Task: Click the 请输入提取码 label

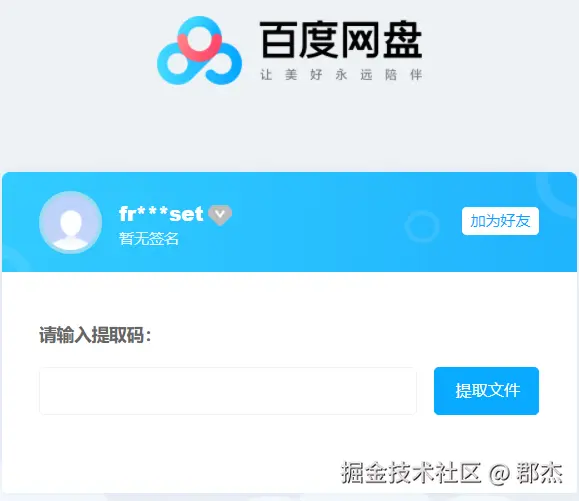Action: [95, 335]
